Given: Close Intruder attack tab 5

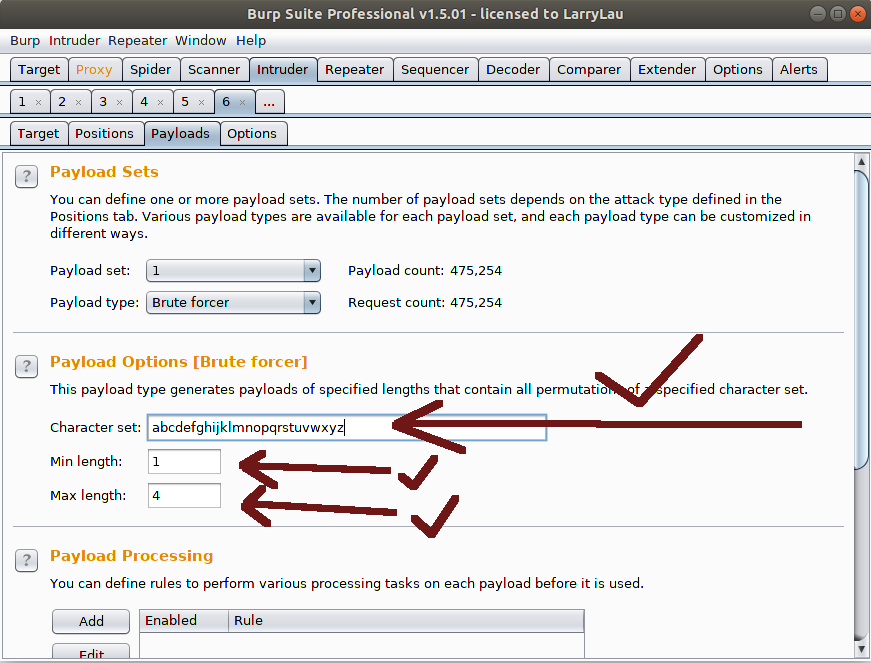Looking at the screenshot, I should [x=202, y=102].
